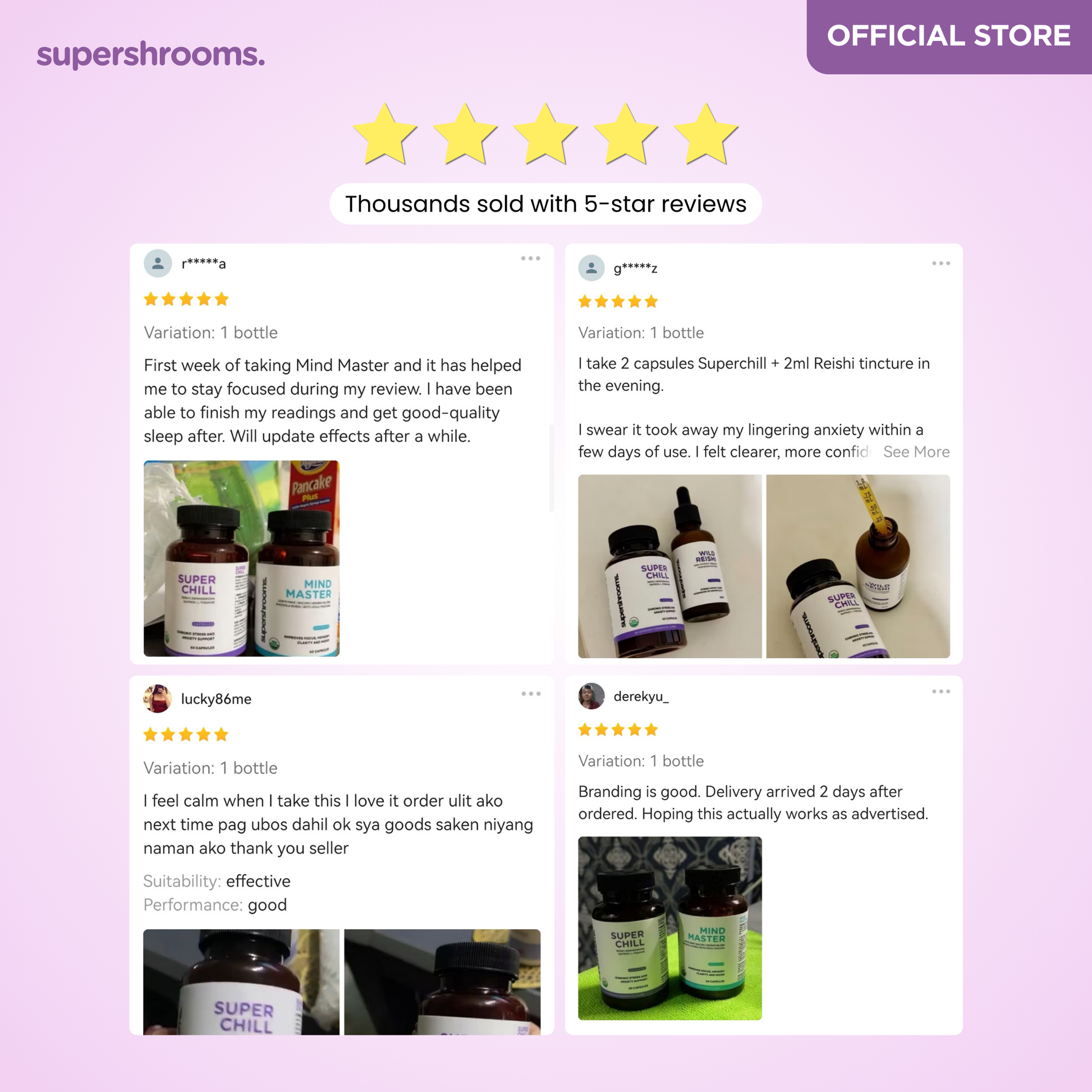Viewport: 1092px width, 1092px height.
Task: Open lucky86me's second bottle photo
Action: pyautogui.click(x=442, y=982)
